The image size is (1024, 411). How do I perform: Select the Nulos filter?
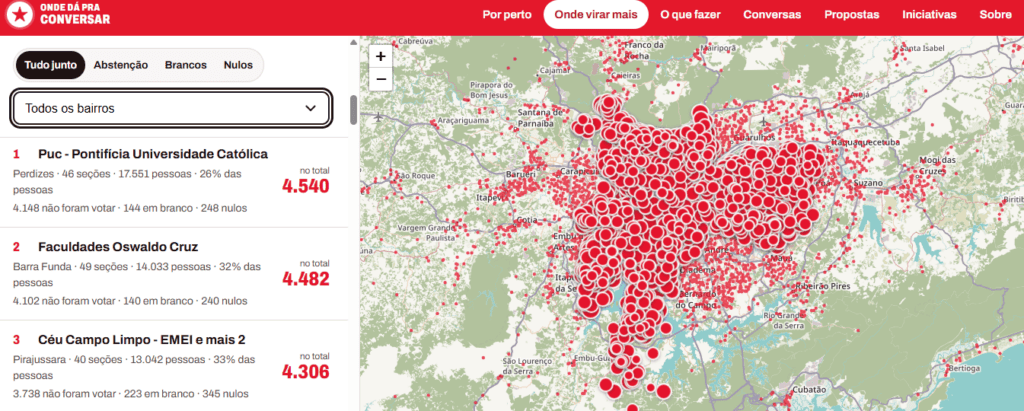pos(238,65)
